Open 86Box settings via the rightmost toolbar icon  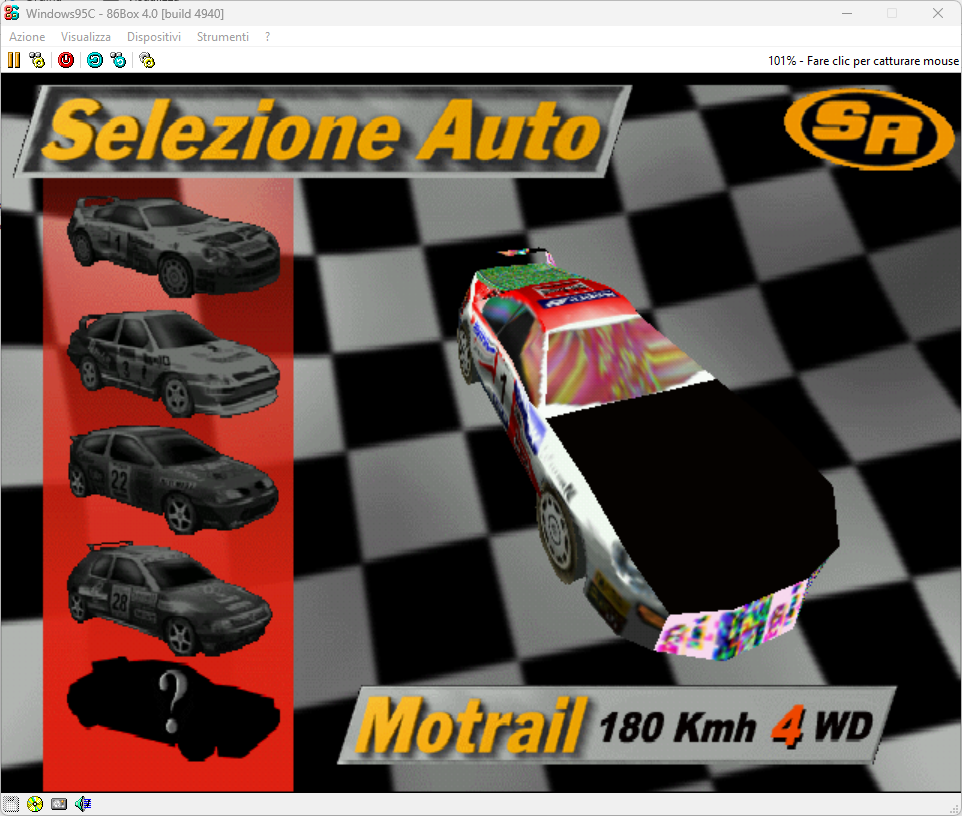[x=146, y=60]
